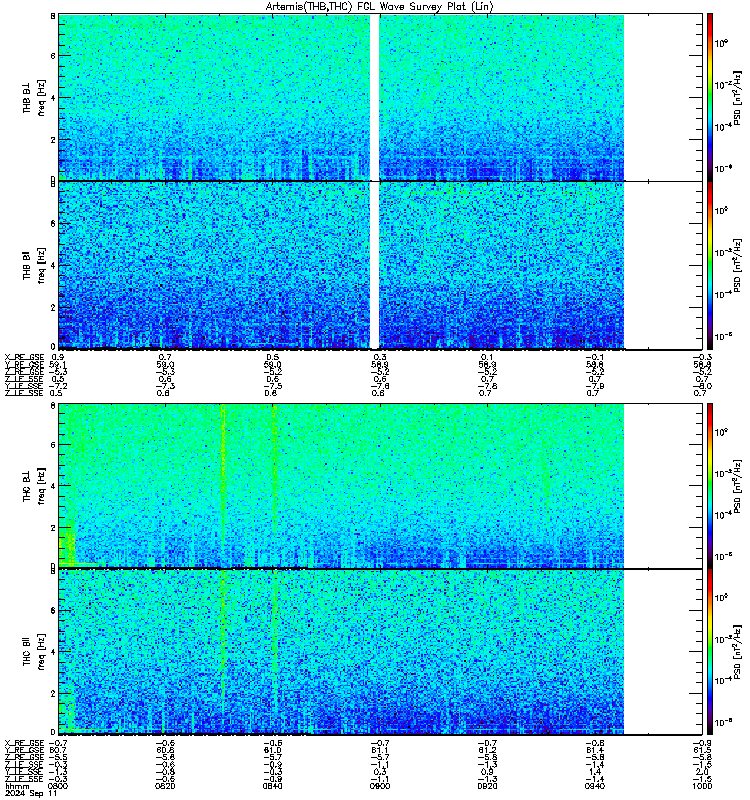Image resolution: width=750 pixels, height=800 pixels.
Task: Click the 'hhmm' time axis label
Action: click(x=17, y=787)
